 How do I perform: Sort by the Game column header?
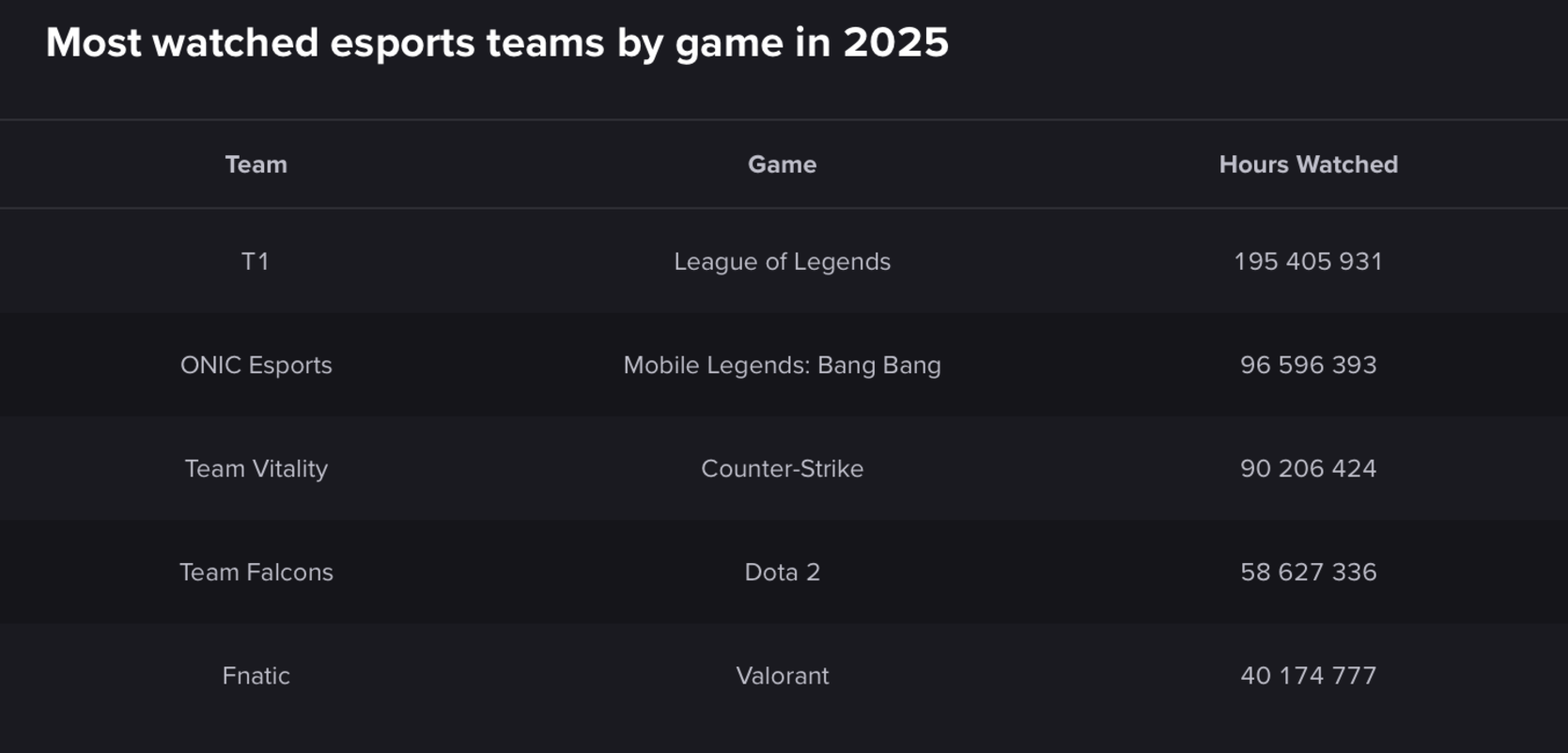tap(782, 165)
